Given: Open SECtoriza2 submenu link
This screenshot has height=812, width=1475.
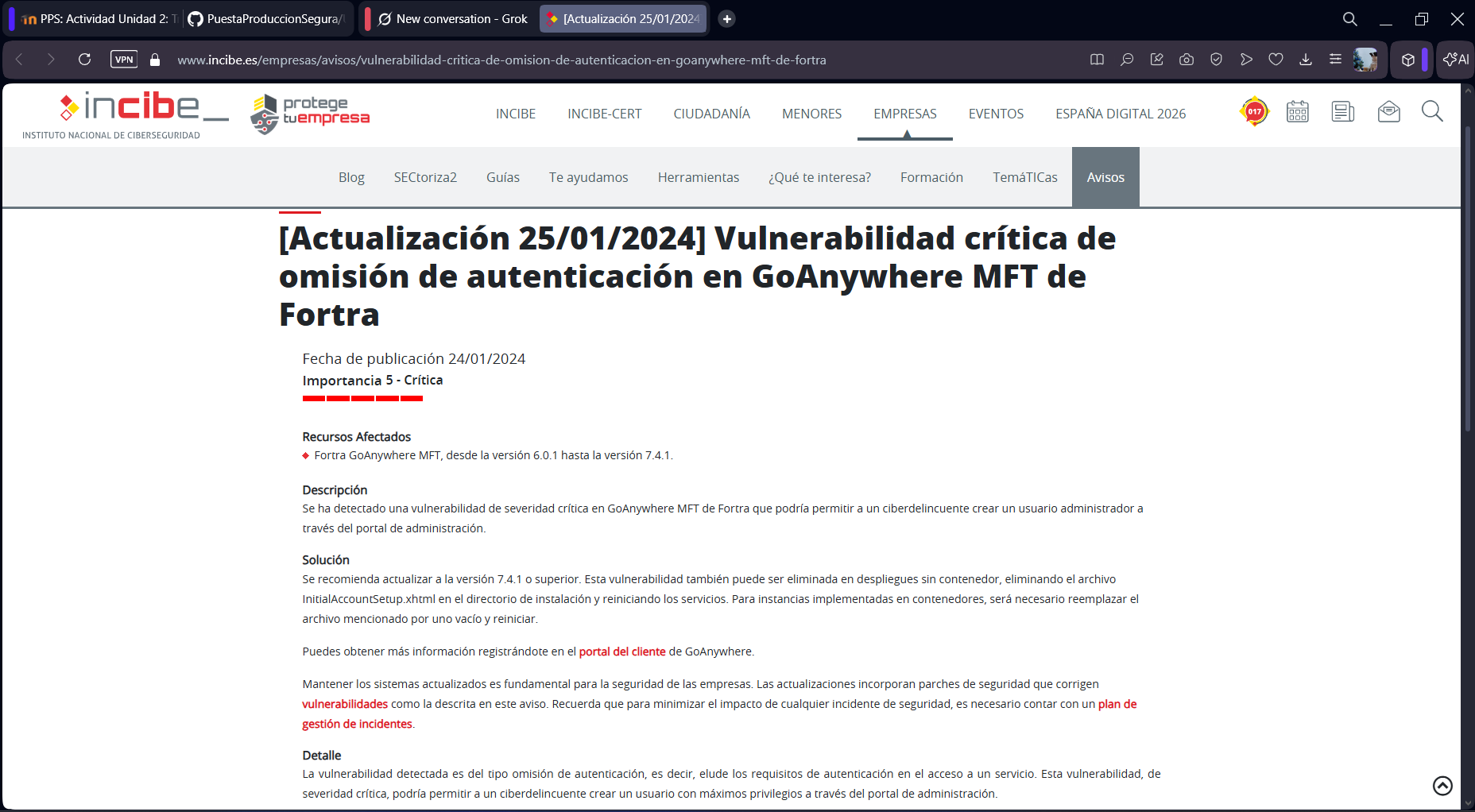Looking at the screenshot, I should pos(425,177).
